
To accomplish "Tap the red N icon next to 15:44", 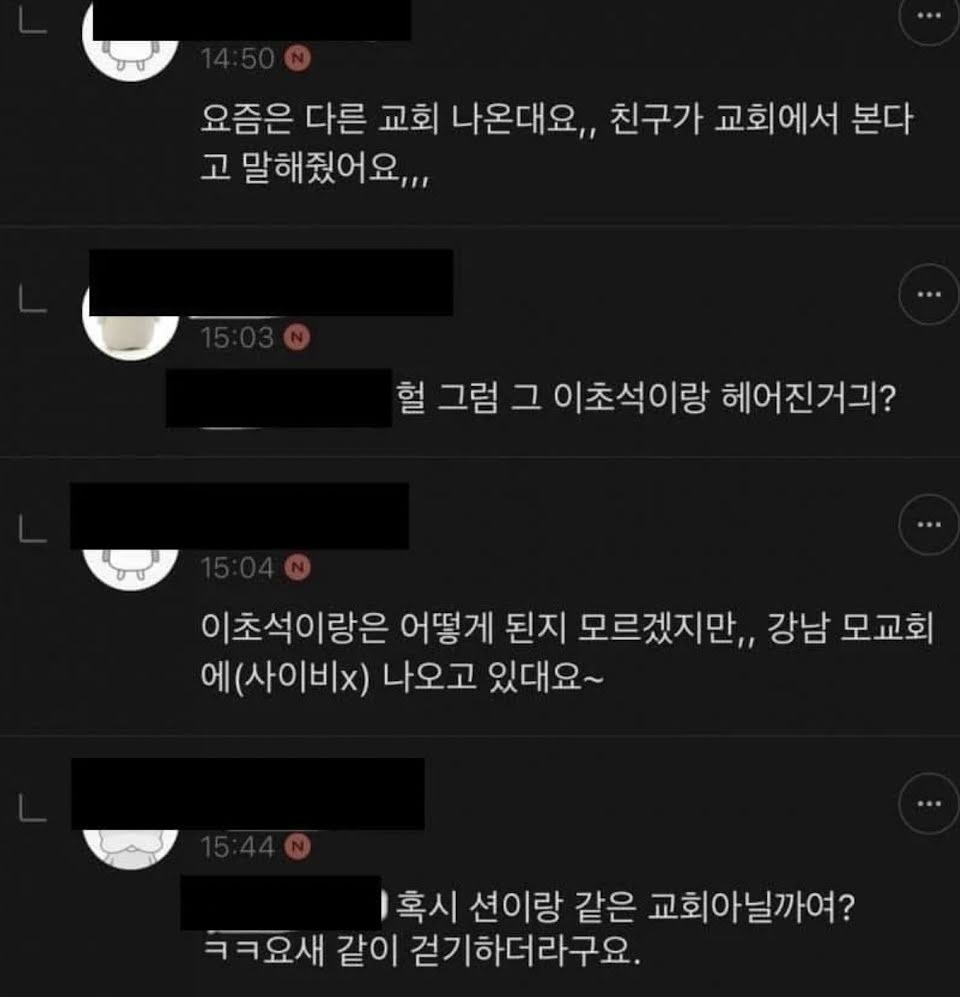I will coord(298,846).
